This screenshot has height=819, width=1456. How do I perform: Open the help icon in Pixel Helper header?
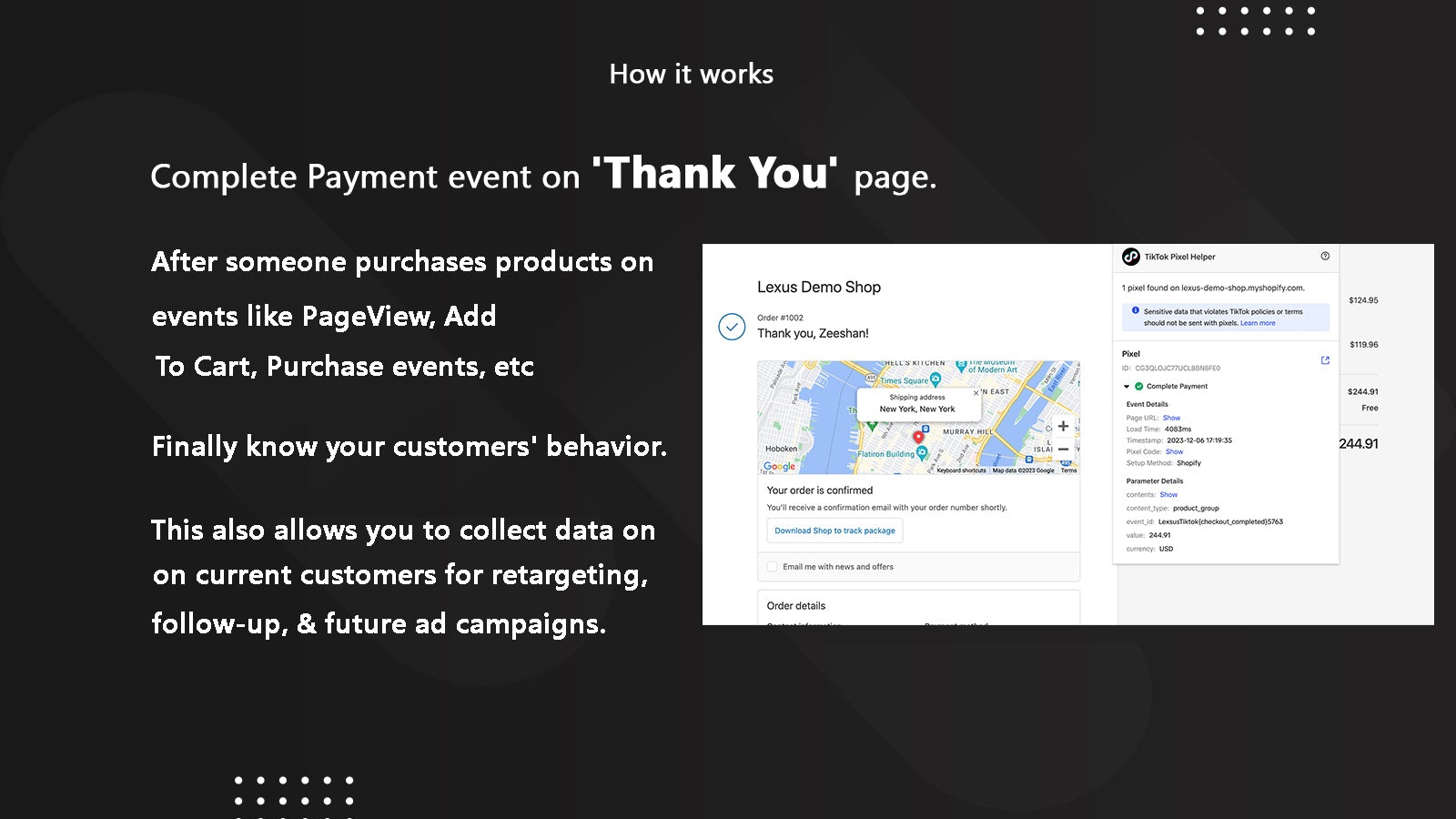coord(1325,257)
